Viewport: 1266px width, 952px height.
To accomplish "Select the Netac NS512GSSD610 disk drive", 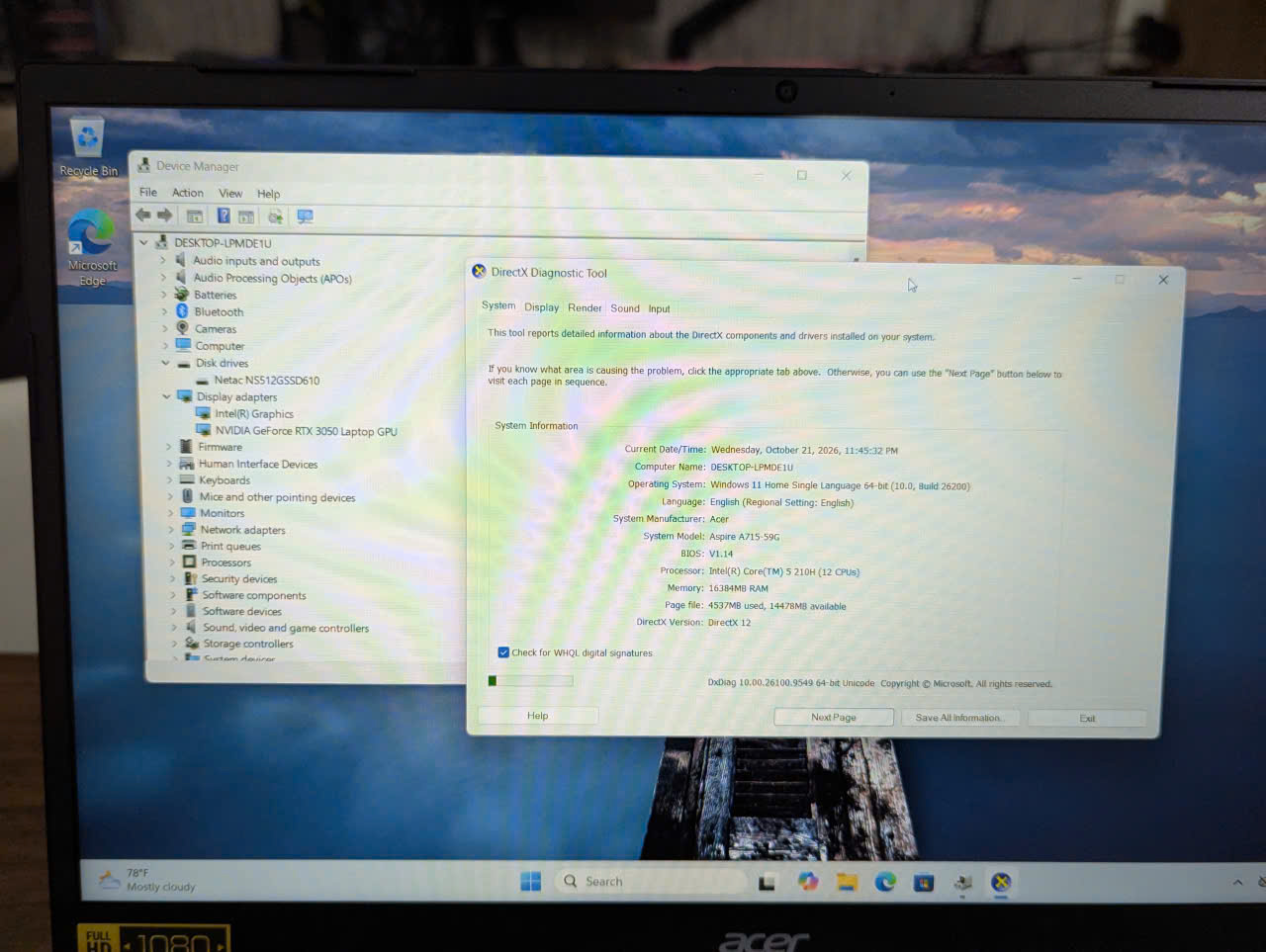I will pyautogui.click(x=266, y=380).
